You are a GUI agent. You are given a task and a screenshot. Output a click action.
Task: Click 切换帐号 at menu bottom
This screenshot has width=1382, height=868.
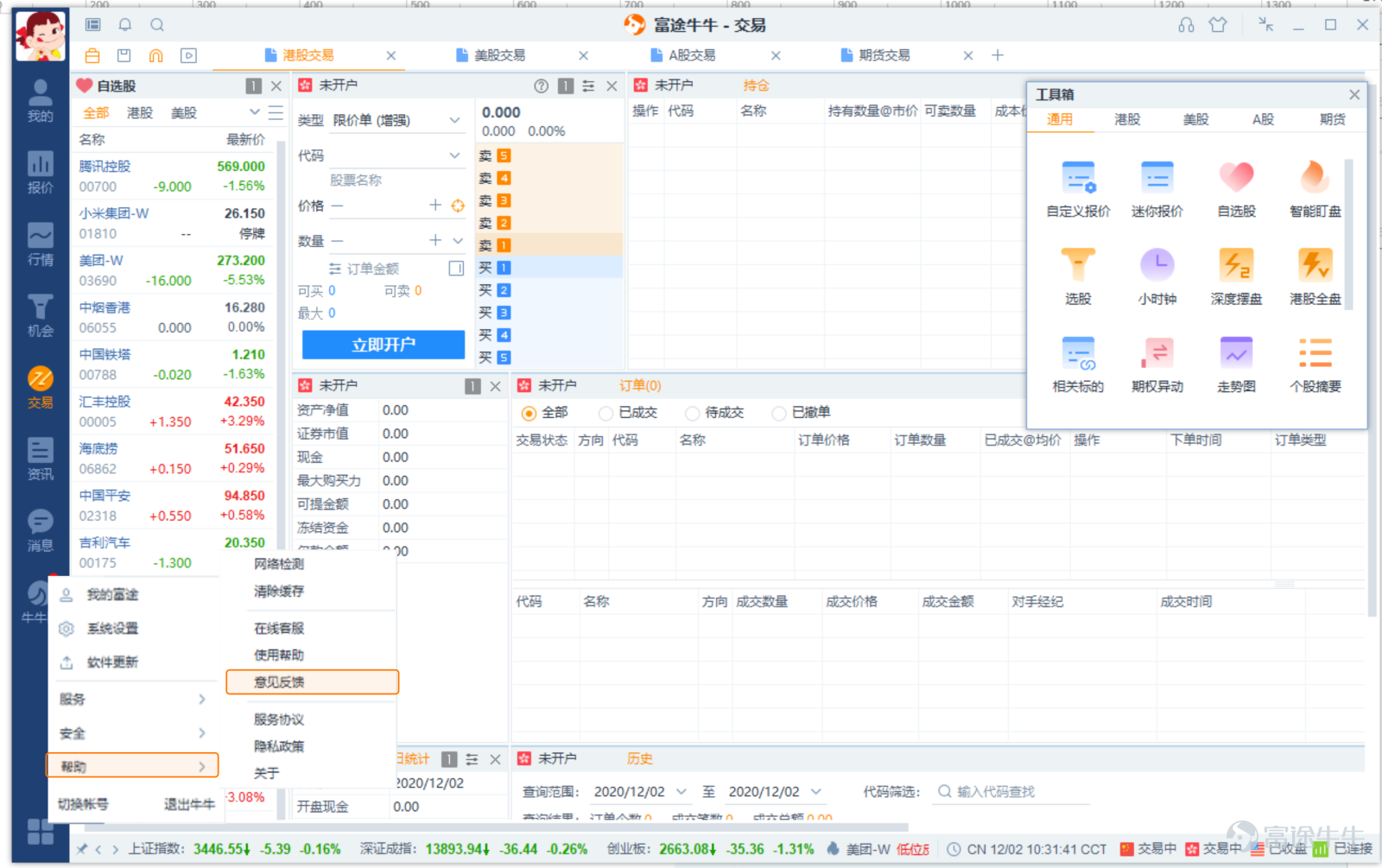coord(83,804)
